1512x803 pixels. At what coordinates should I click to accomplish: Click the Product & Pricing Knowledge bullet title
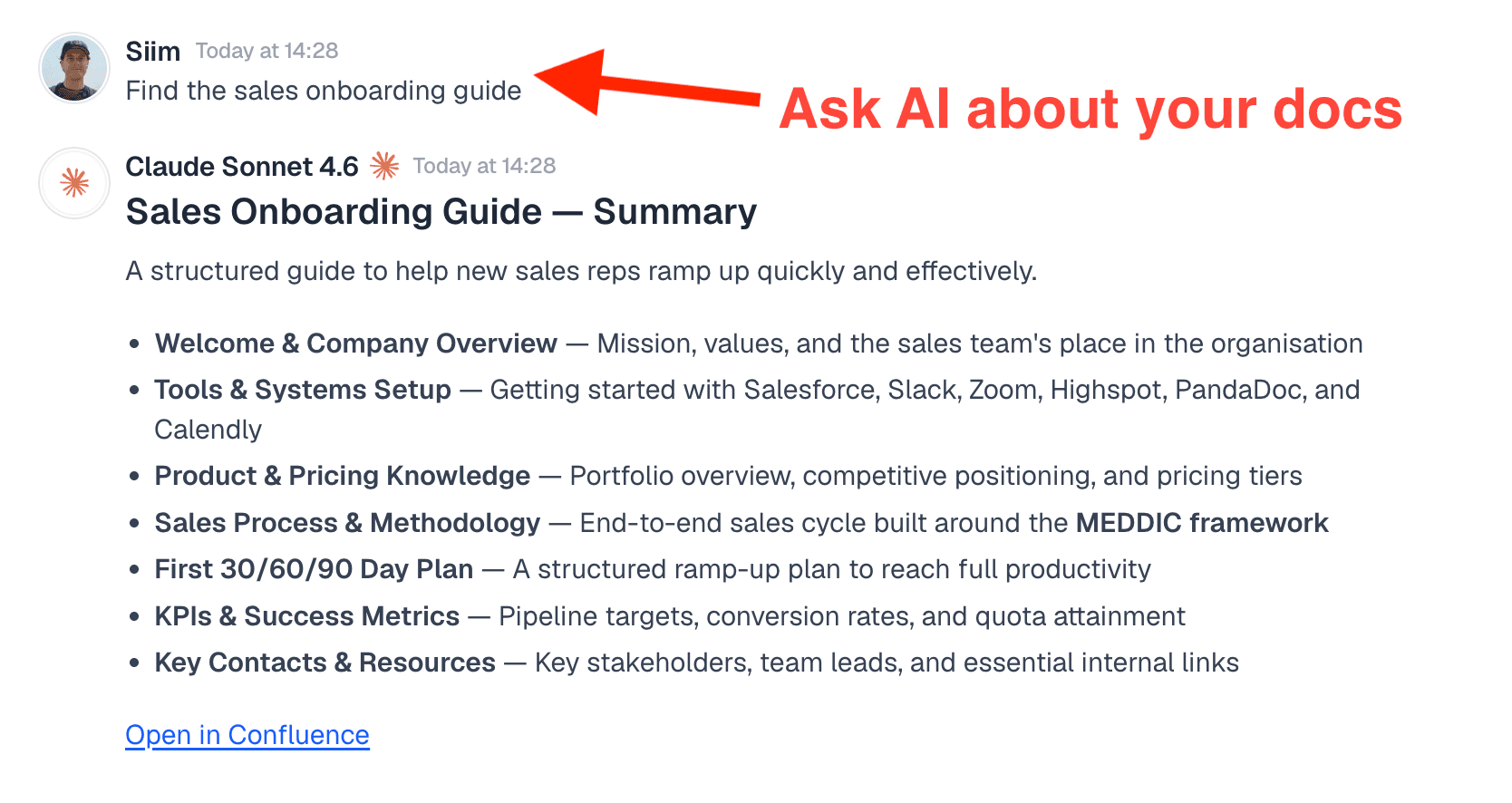[x=342, y=476]
